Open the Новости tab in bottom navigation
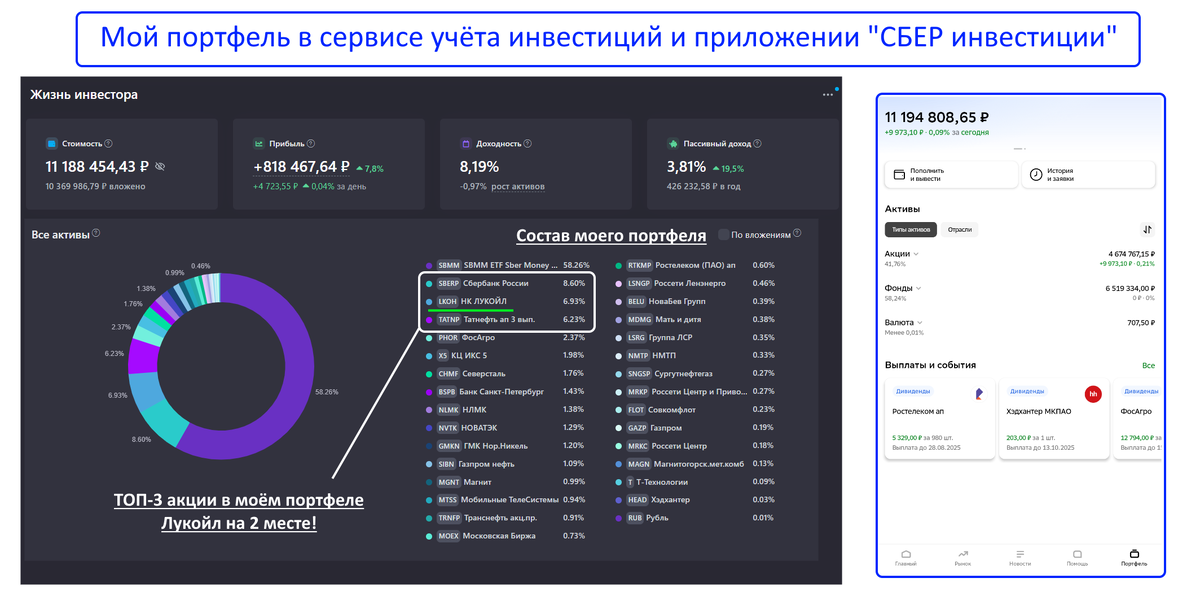Viewport: 1200px width, 604px height. point(1020,558)
